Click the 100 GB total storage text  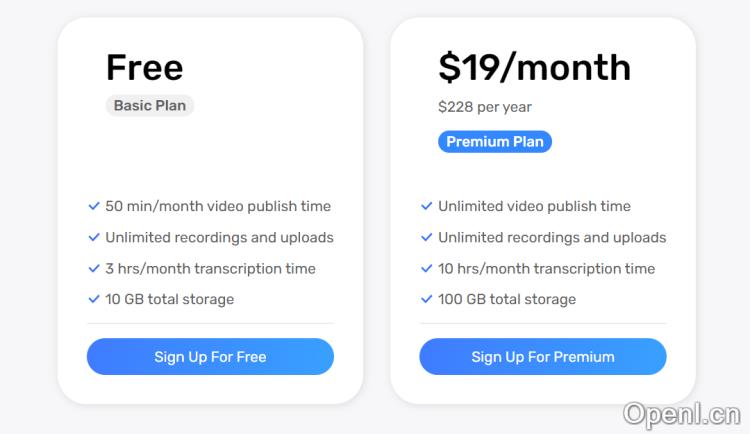coord(507,299)
